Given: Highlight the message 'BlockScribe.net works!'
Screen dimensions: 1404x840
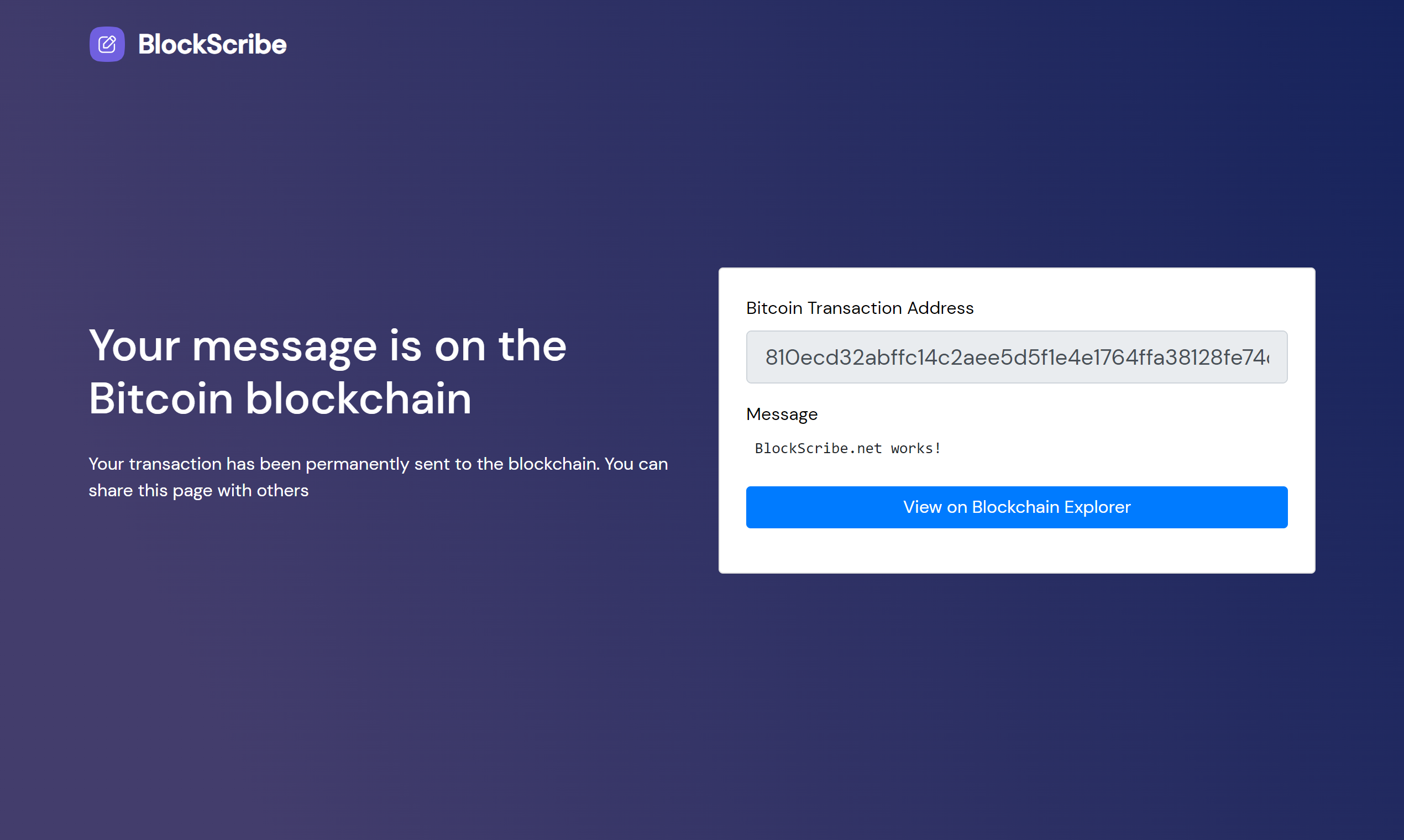Looking at the screenshot, I should click(x=847, y=448).
